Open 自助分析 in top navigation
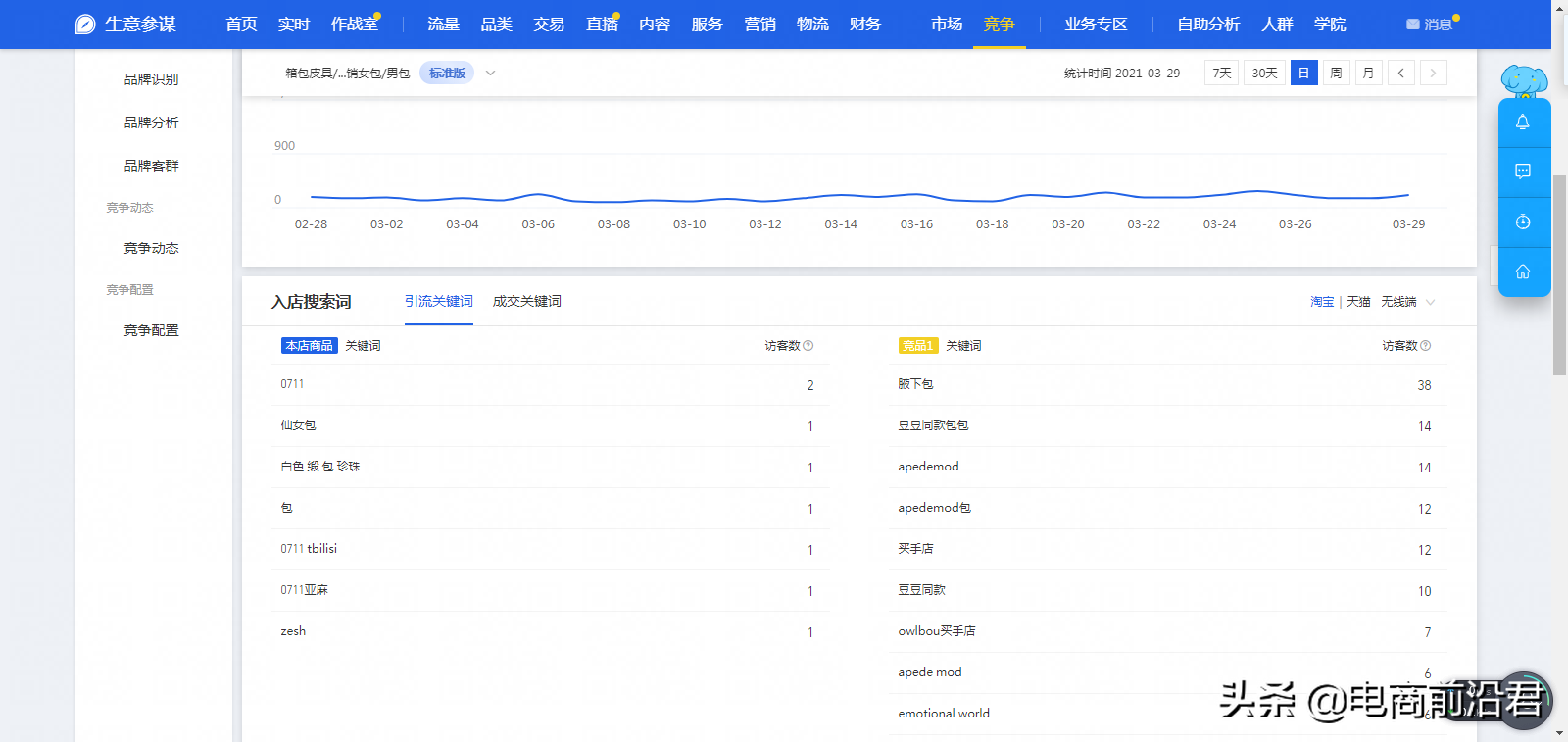This screenshot has width=1568, height=742. (1208, 25)
